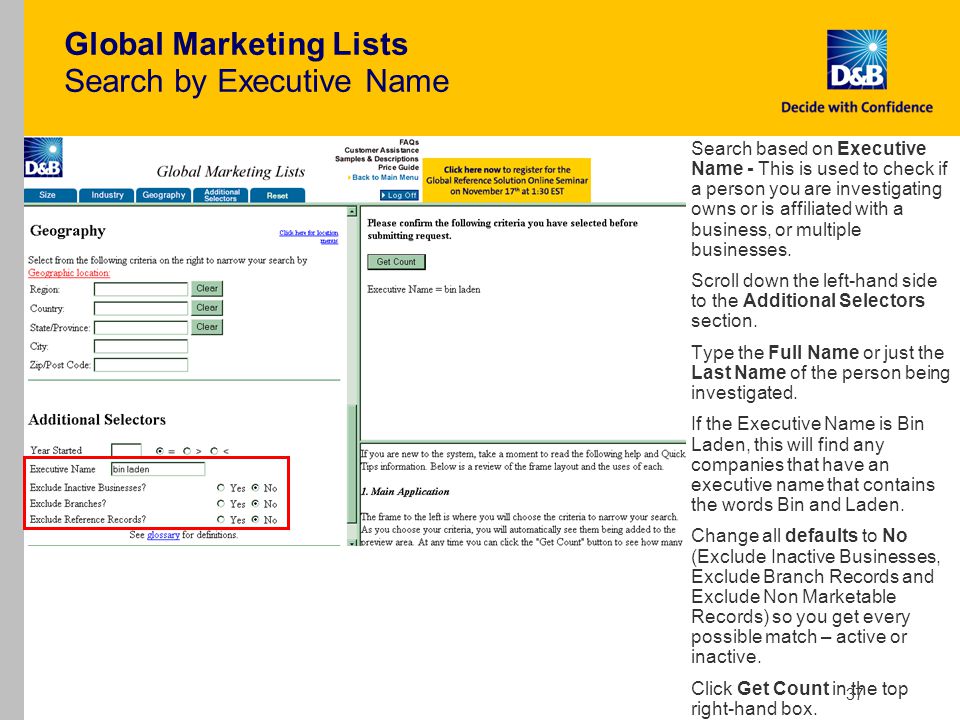Focus the Zip/Post Code field
Screen dimensions: 960x720
click(141, 365)
